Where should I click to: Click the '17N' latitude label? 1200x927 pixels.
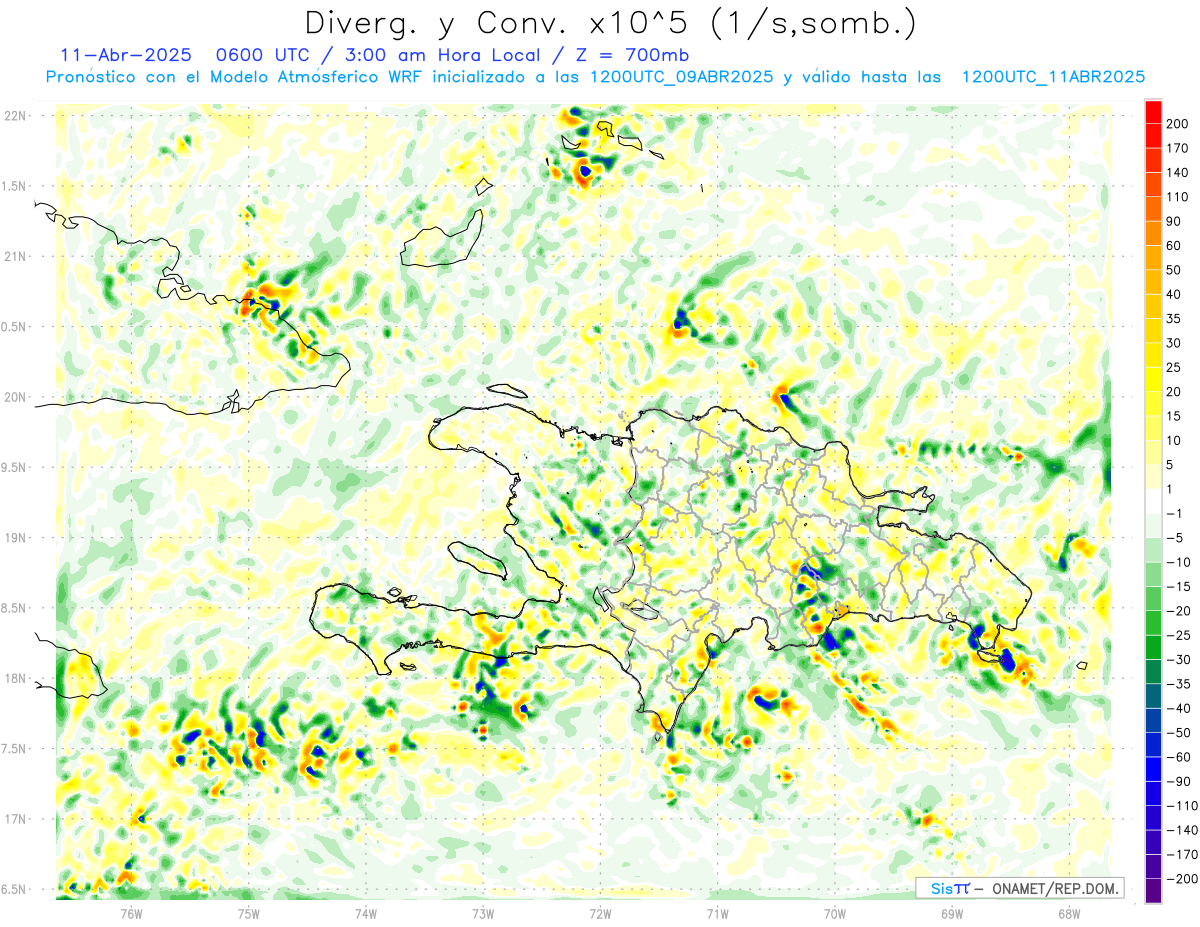pos(15,819)
